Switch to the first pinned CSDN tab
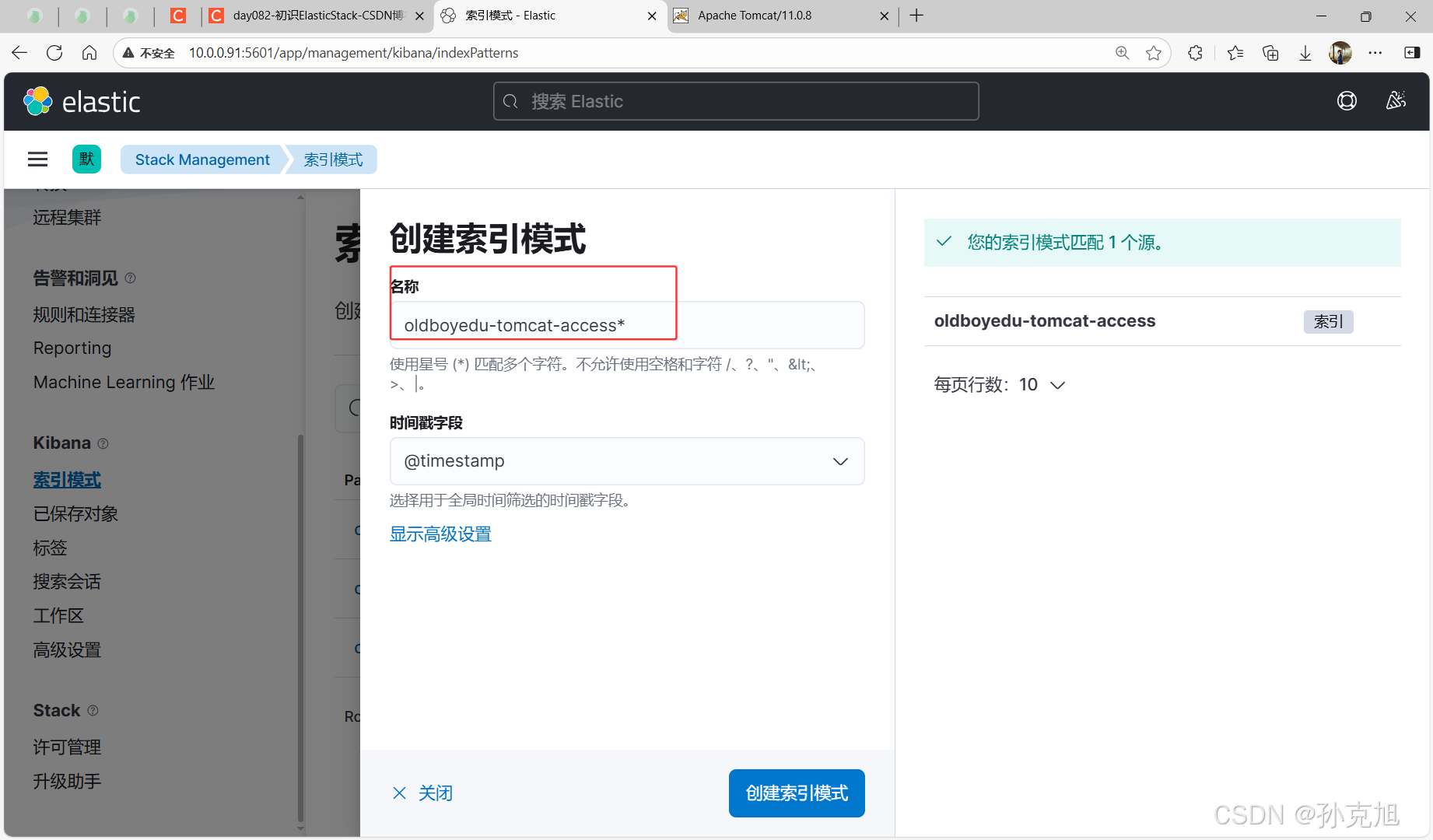The width and height of the screenshot is (1433, 840). 178,16
